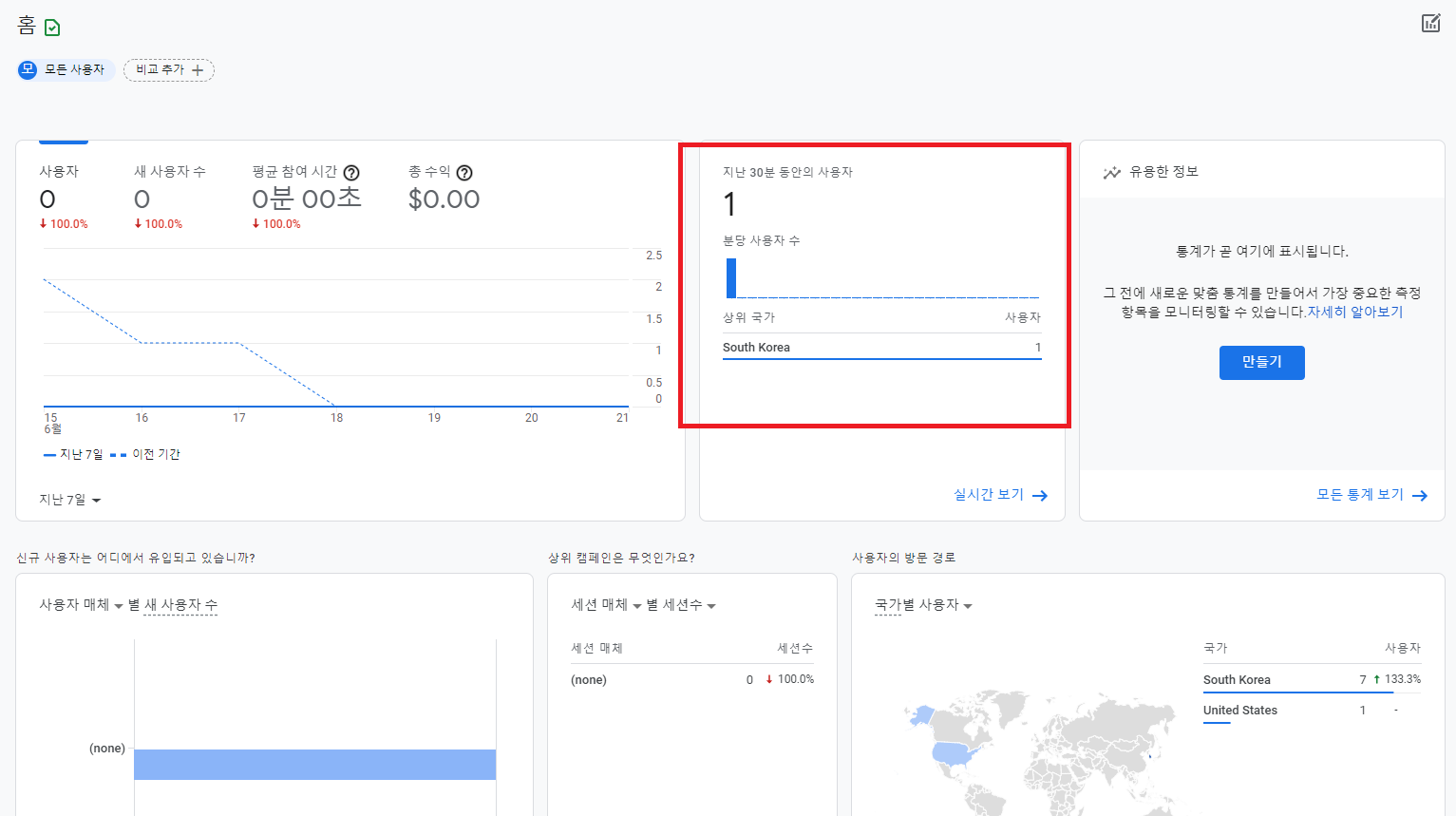The image size is (1456, 816).
Task: Select the 평균 참여 시간 metric tab
Action: click(307, 197)
